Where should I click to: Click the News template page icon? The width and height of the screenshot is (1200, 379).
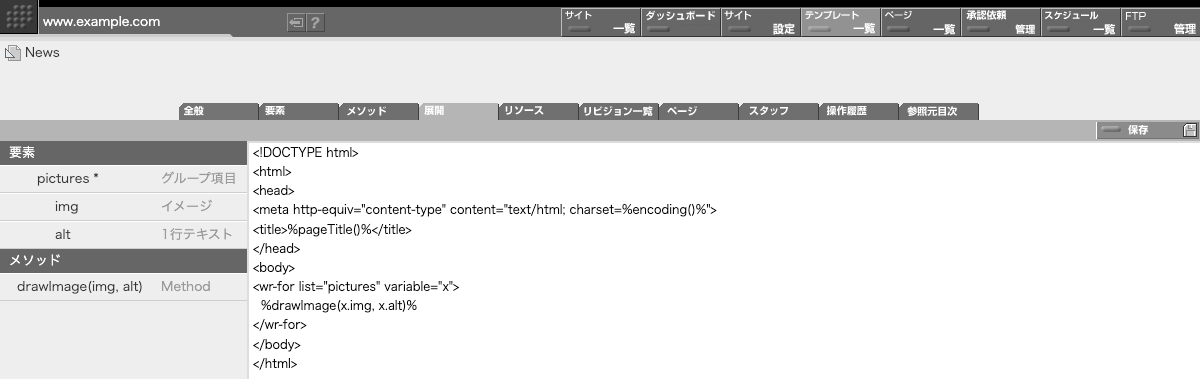[13, 53]
